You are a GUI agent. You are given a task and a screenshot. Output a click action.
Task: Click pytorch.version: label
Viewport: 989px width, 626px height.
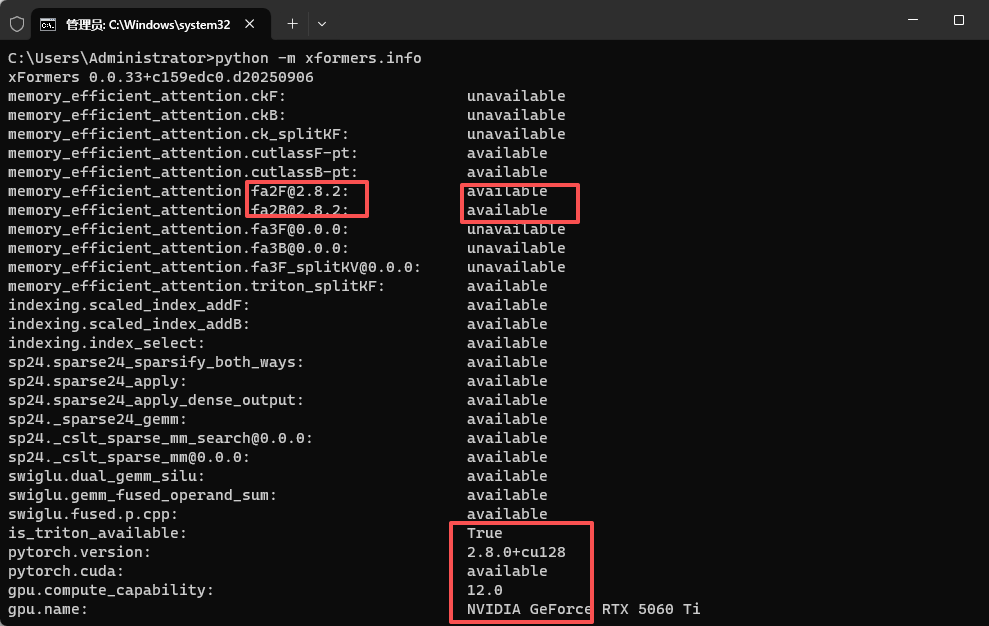(79, 552)
